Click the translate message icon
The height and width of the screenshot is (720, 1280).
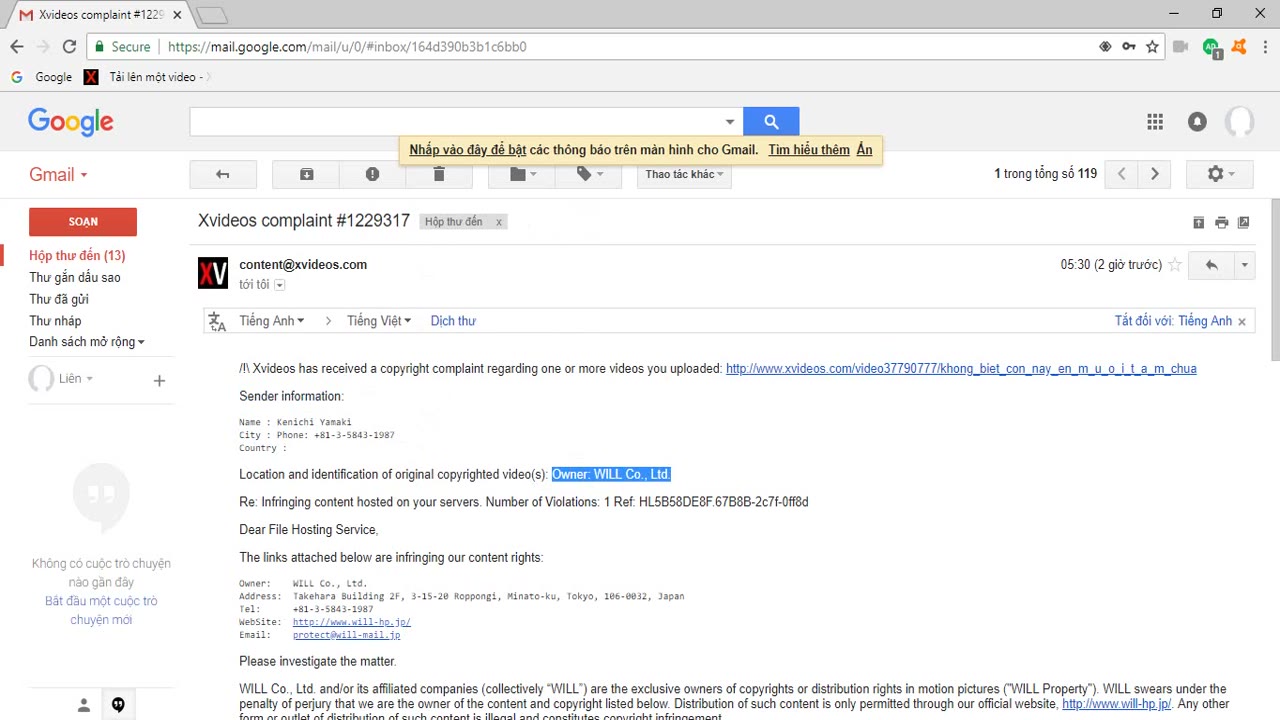[217, 321]
